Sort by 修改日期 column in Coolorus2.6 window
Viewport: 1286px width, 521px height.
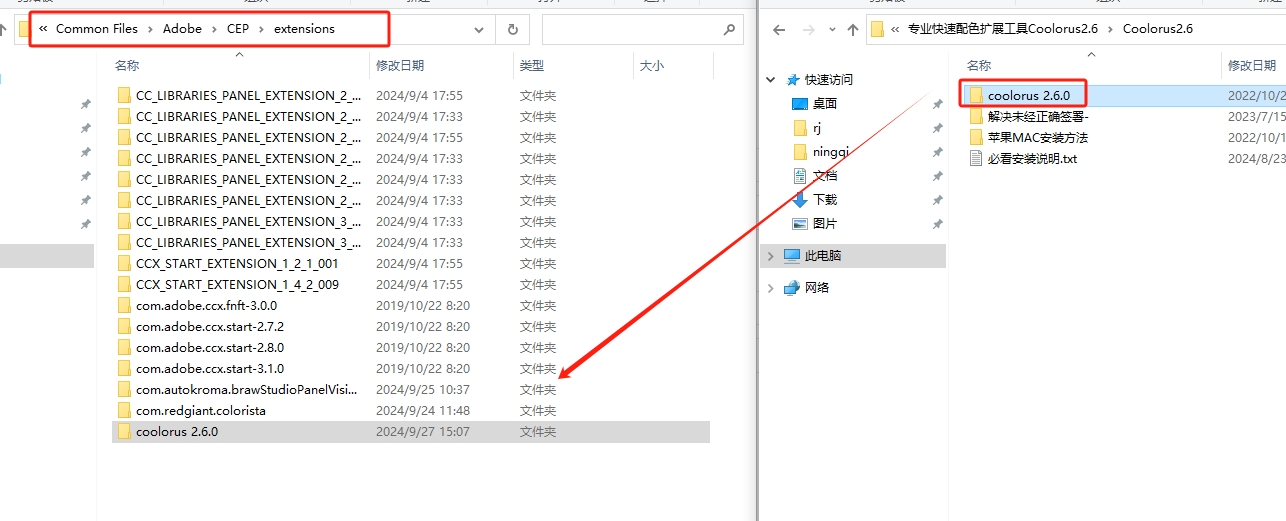coord(1254,65)
